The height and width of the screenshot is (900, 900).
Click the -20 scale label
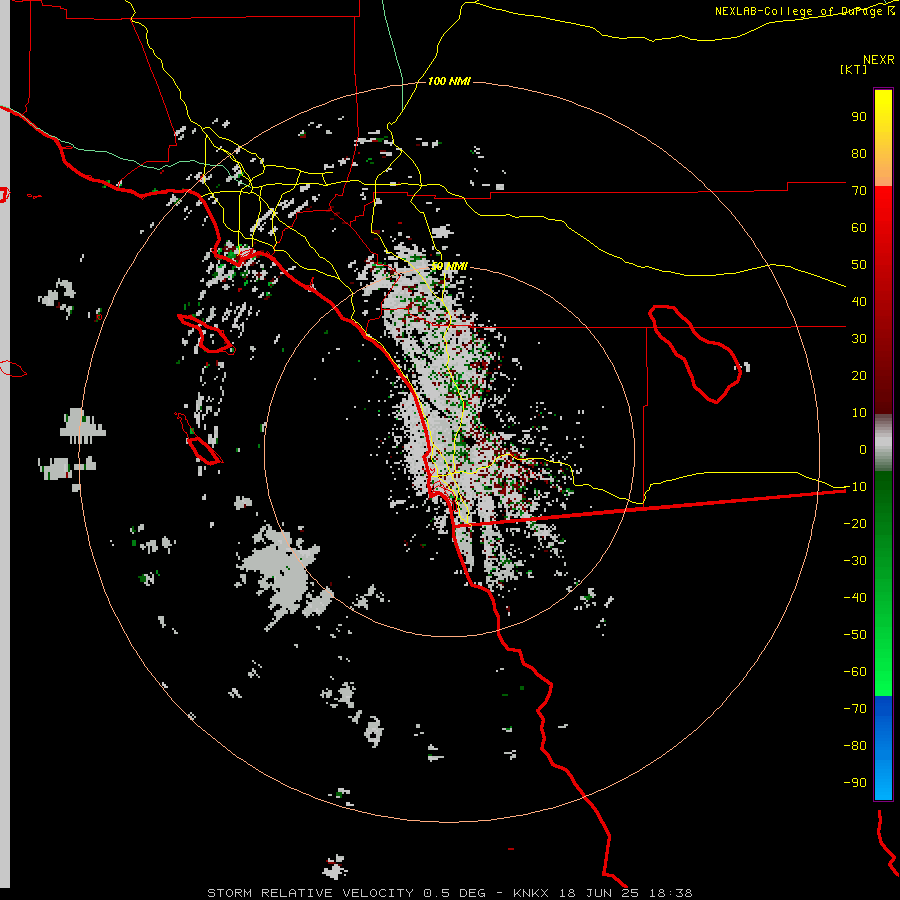[855, 523]
